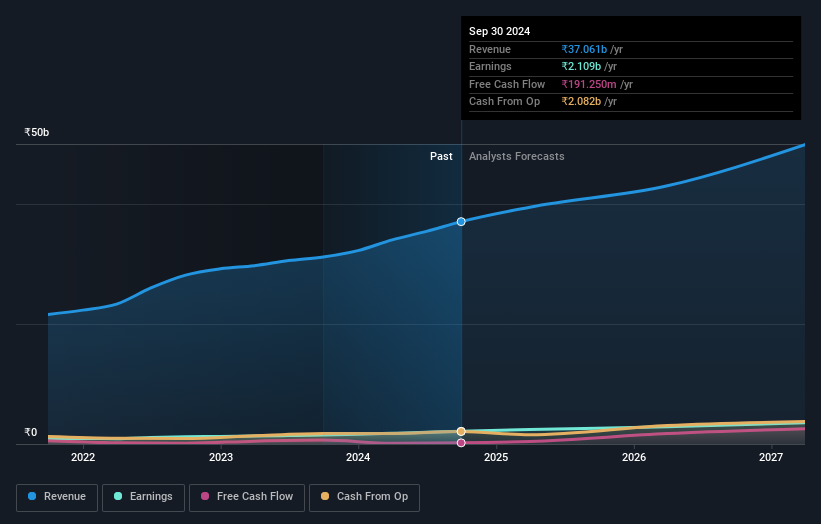Click the Free Cash Flow label in tooltip
821x524 pixels.
507,84
